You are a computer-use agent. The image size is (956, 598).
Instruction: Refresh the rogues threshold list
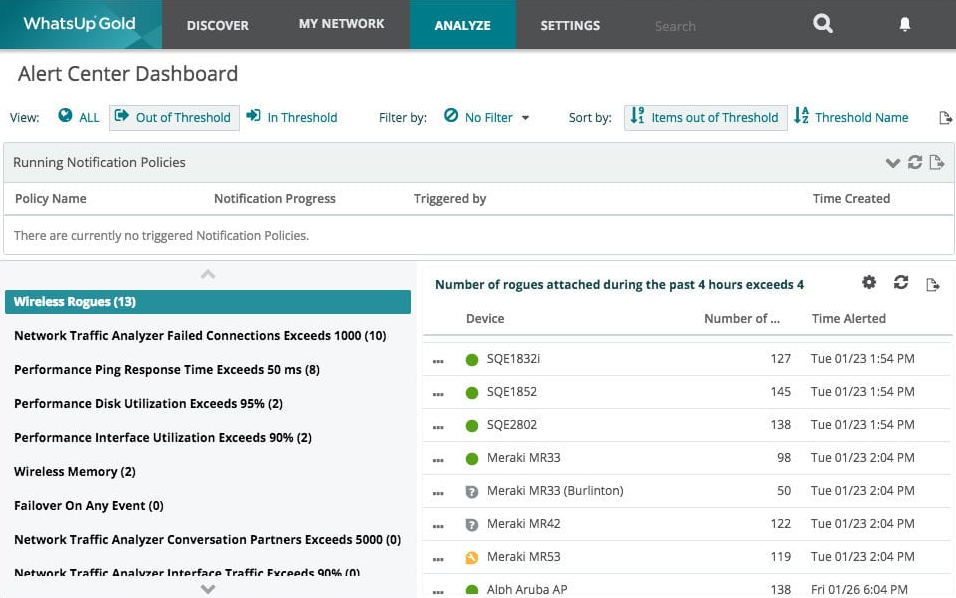pyautogui.click(x=901, y=283)
